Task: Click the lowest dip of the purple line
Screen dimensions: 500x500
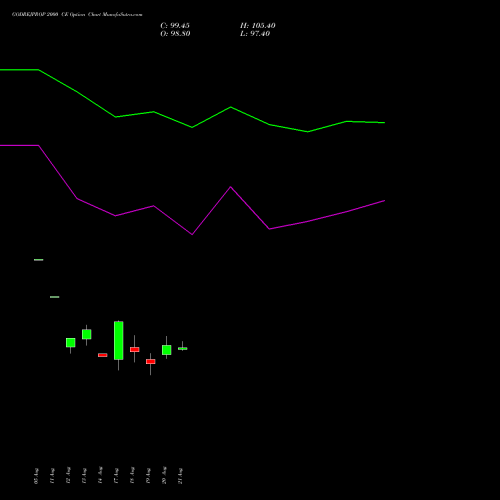Action: 192,234
